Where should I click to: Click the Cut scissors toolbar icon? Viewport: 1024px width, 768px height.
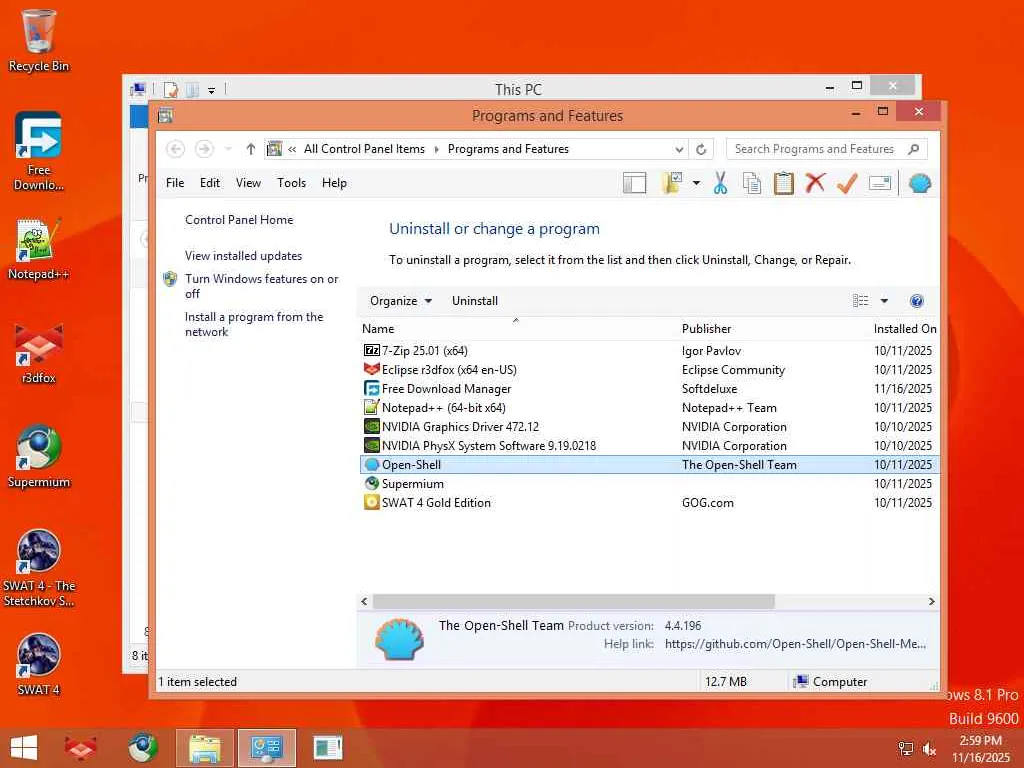click(x=720, y=184)
